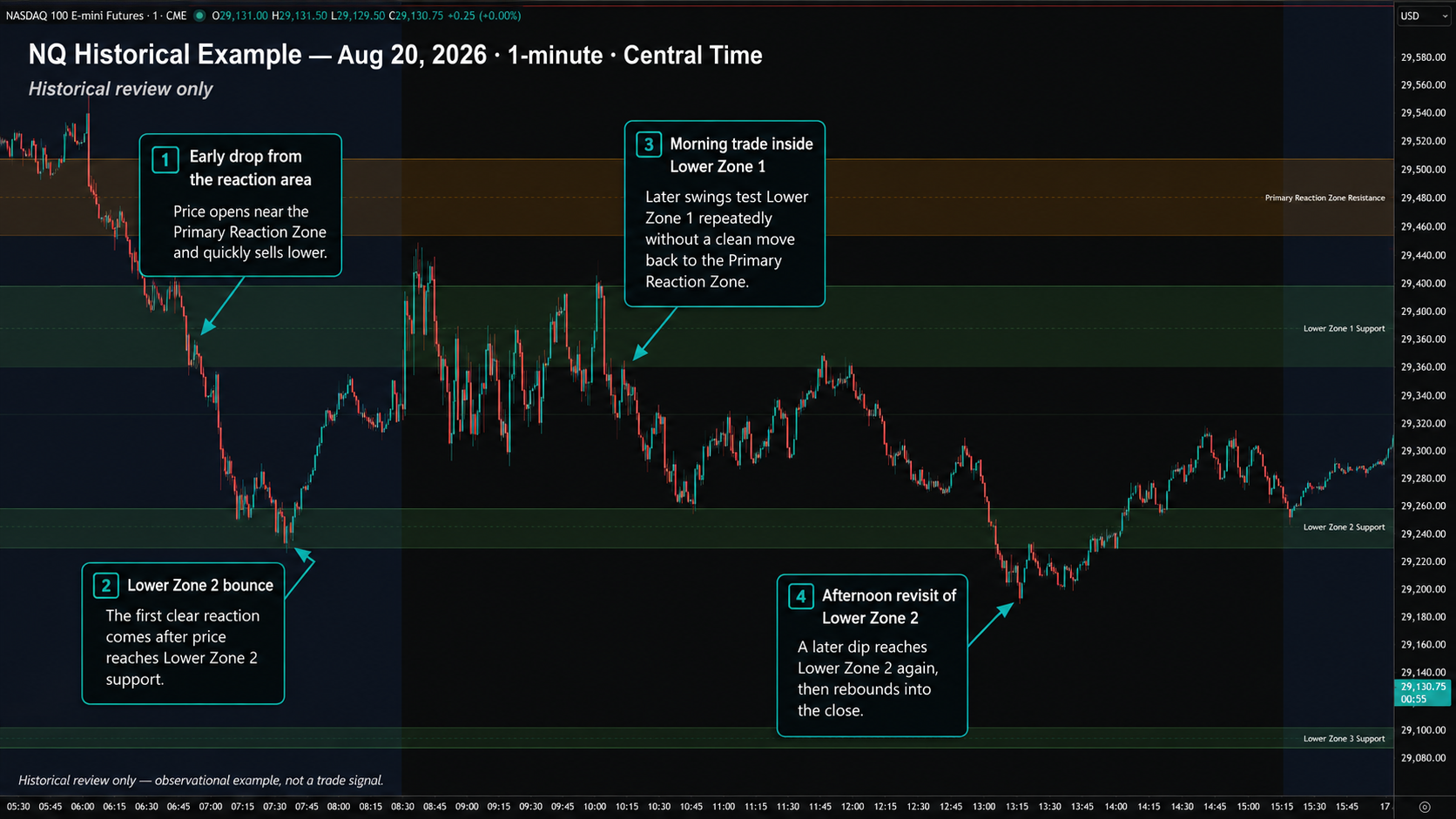
Task: Select the Primary Reaction Zone Resistance label
Action: [x=1325, y=198]
